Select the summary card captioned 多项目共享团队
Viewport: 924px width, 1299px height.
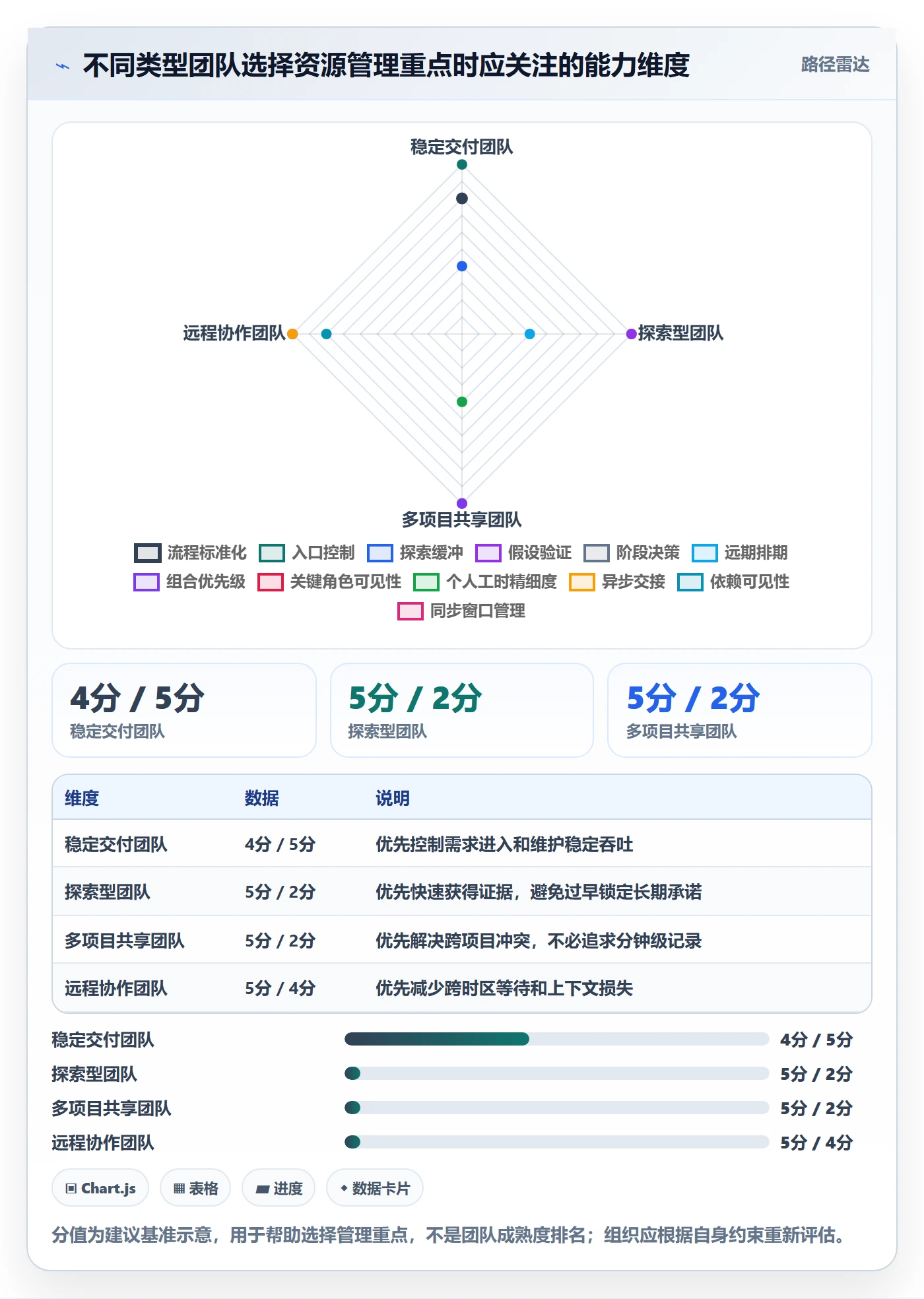click(x=740, y=710)
